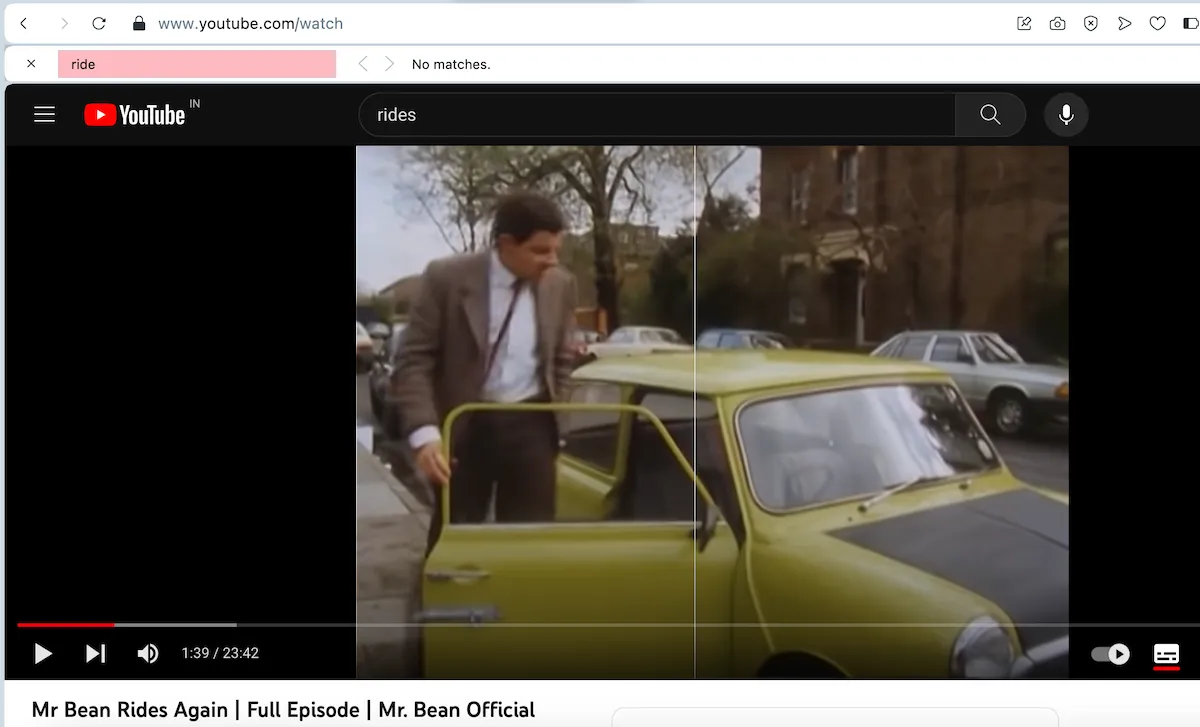
Task: Play the Mr Bean video
Action: (x=43, y=653)
